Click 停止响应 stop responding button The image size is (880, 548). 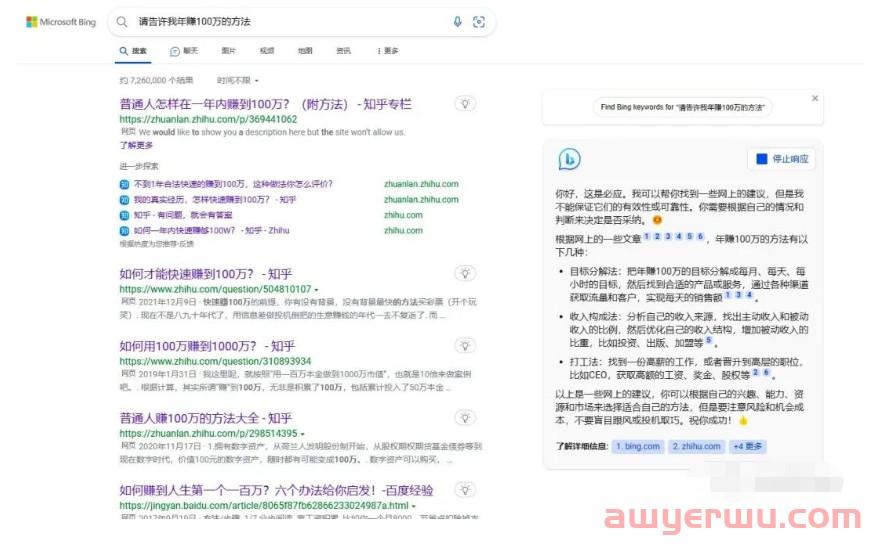point(782,159)
